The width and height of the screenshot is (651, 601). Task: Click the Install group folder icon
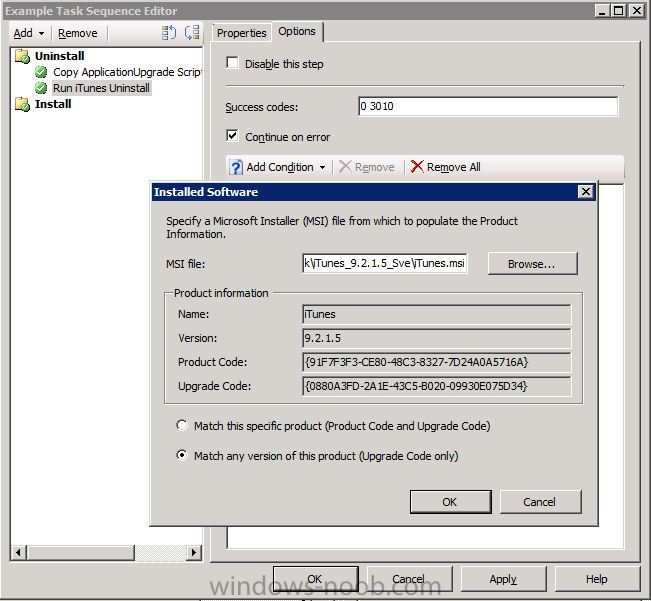pyautogui.click(x=22, y=104)
